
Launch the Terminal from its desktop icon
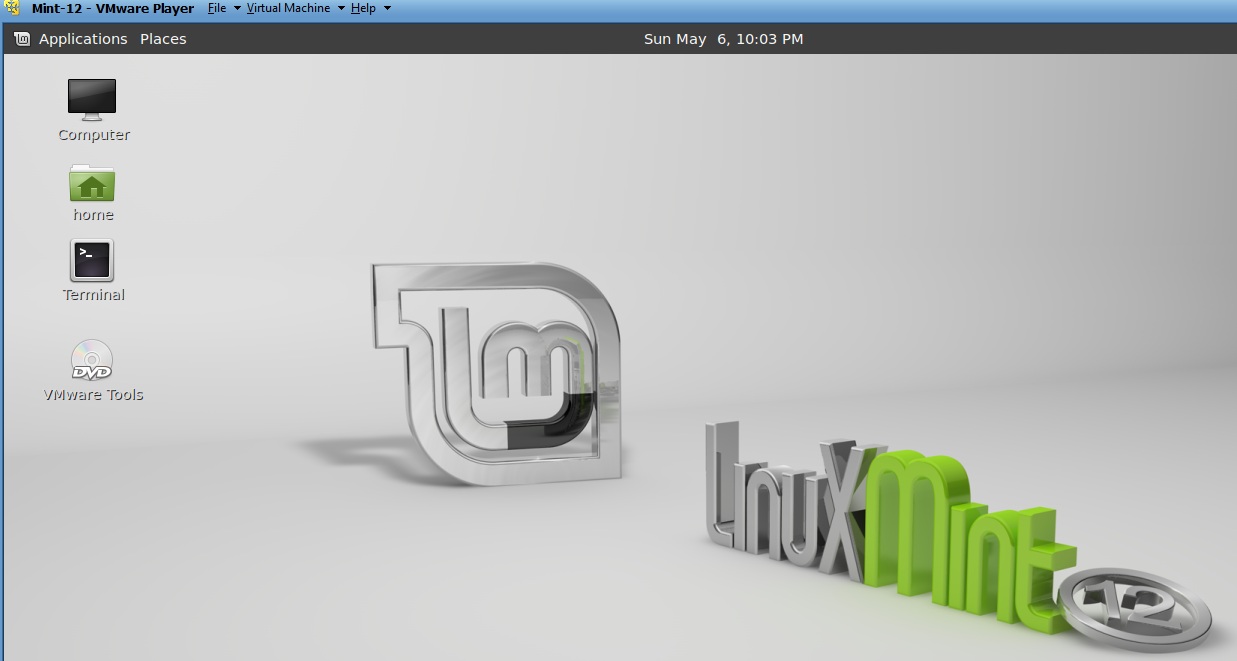coord(92,259)
